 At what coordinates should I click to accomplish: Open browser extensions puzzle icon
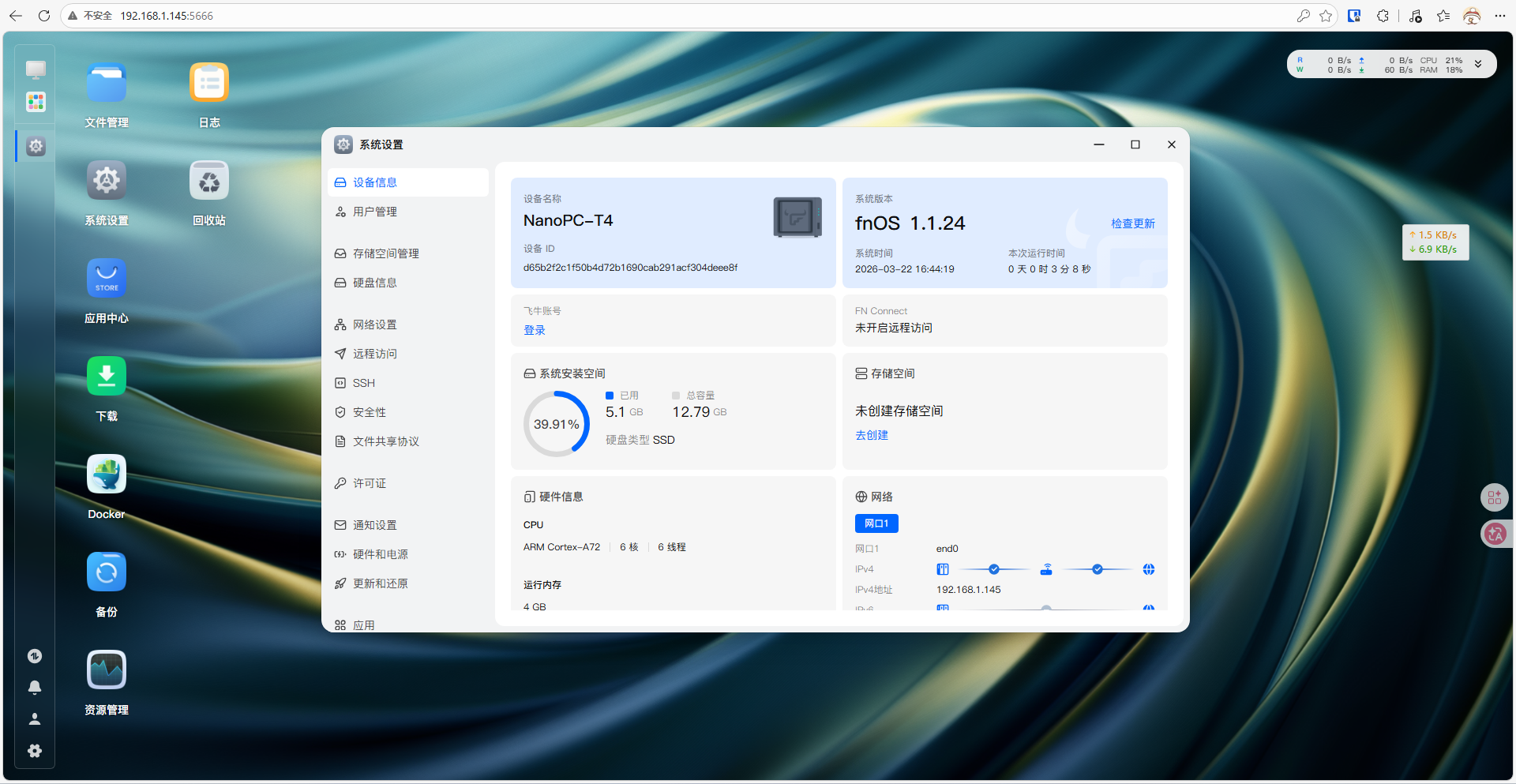click(x=1383, y=16)
